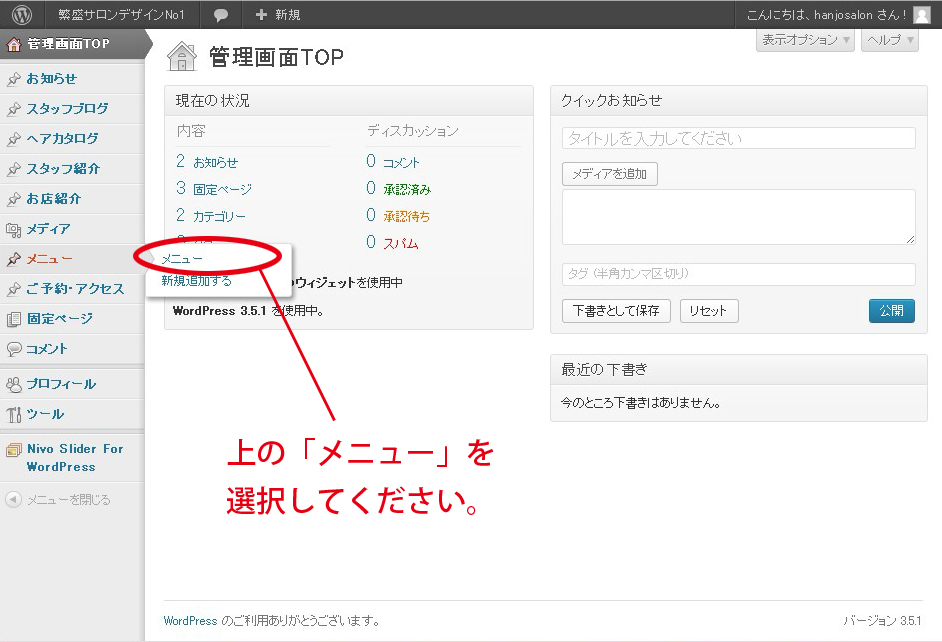Click the WordPress logo icon in admin bar
This screenshot has height=642, width=942.
coord(23,15)
